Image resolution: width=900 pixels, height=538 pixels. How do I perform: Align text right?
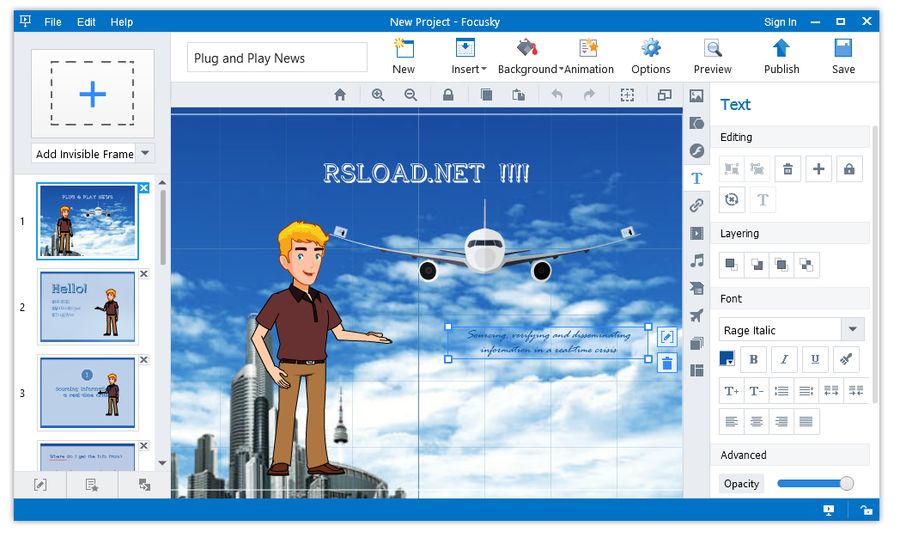coord(781,422)
